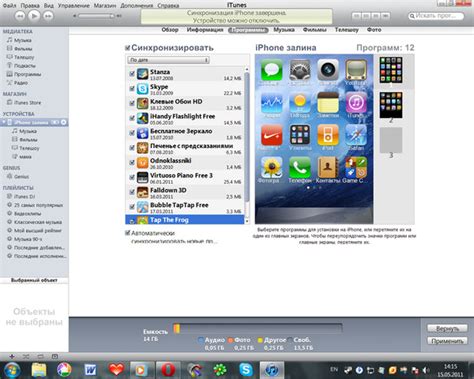
Task: Click the Skype app icon in list
Action: coord(142,89)
